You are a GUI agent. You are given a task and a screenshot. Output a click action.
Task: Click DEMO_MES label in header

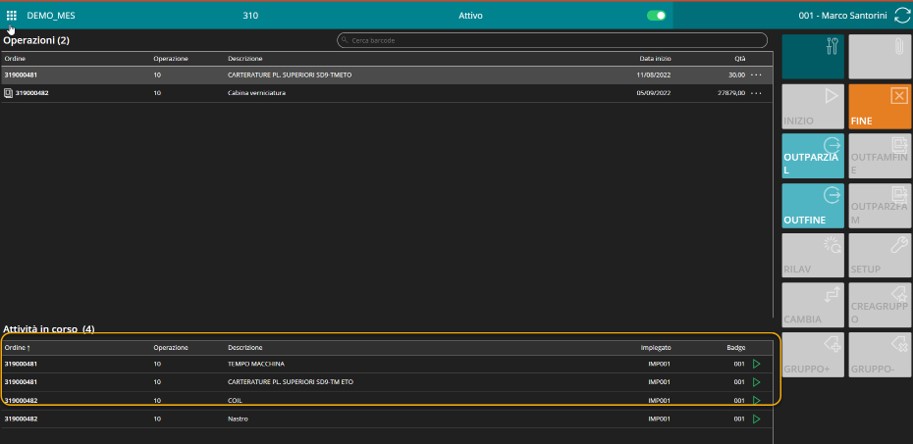51,16
